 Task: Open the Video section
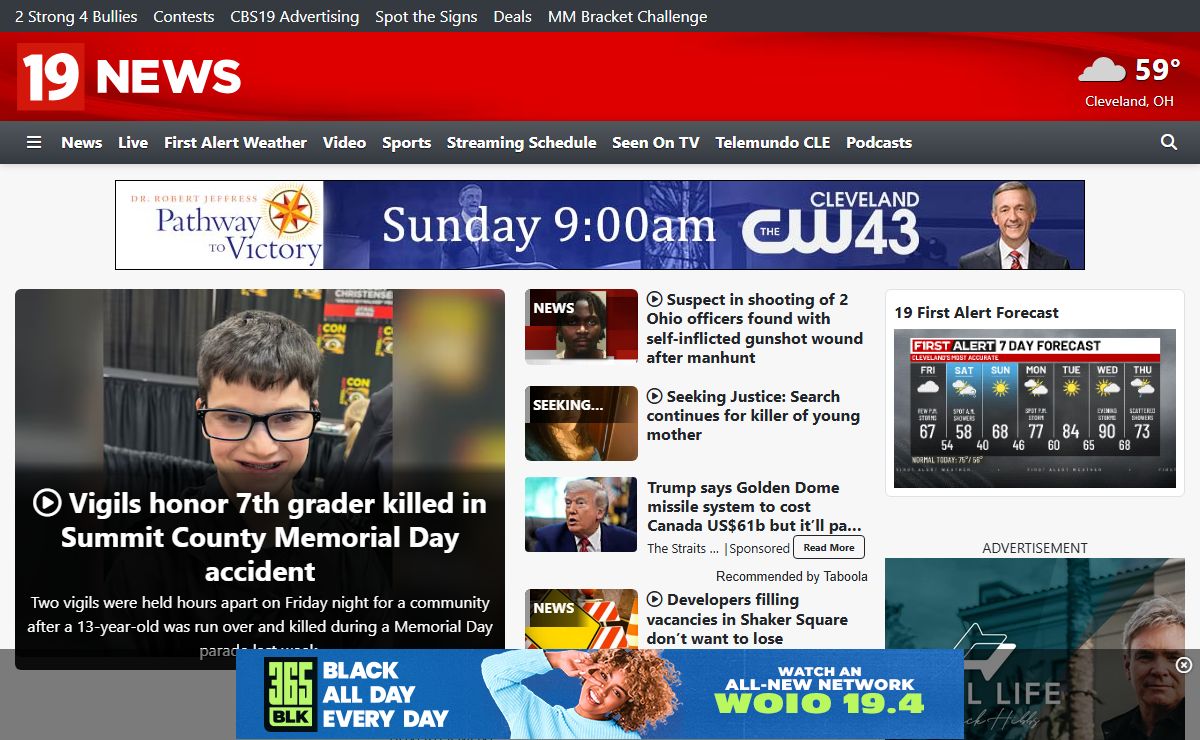click(x=344, y=142)
